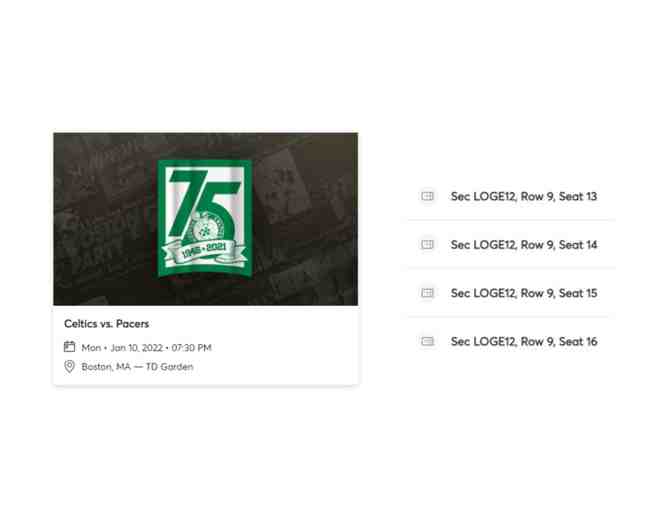Click the calendar icon next to event date
This screenshot has height=510, width=672.
point(69,347)
